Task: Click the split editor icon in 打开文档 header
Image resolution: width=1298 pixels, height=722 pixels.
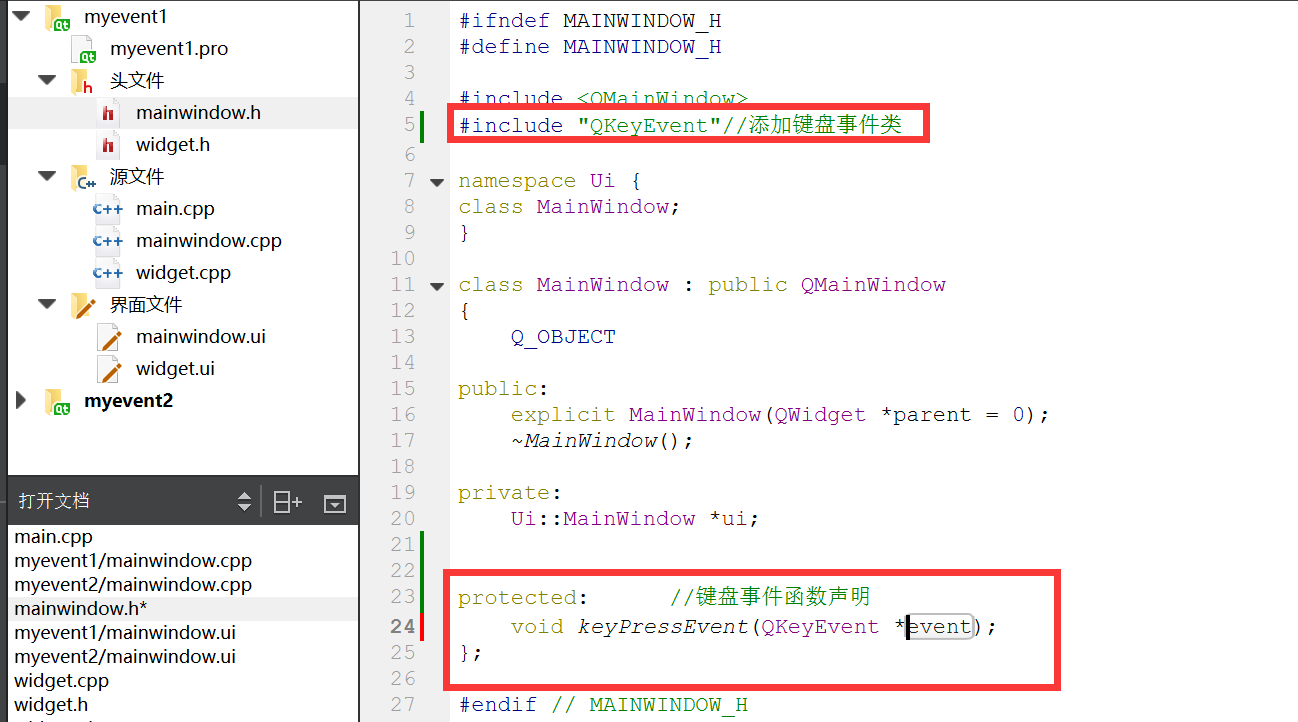Action: pos(287,500)
